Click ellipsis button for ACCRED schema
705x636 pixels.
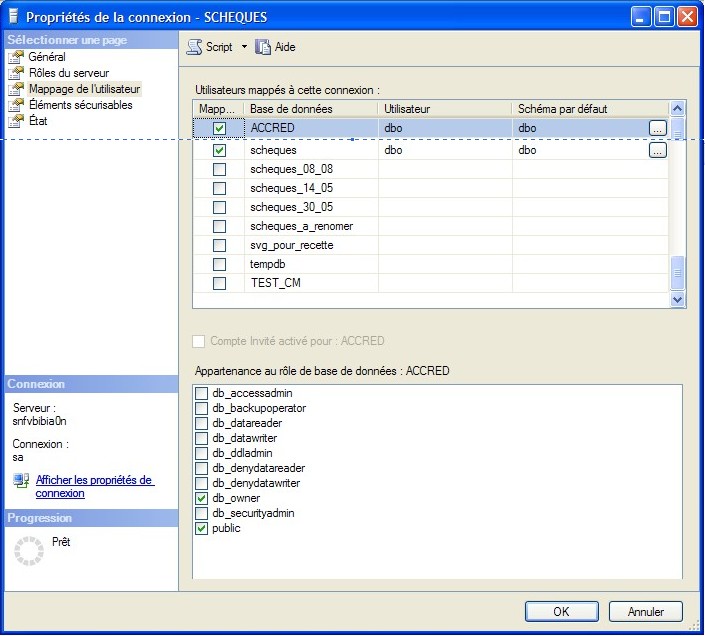[x=657, y=128]
